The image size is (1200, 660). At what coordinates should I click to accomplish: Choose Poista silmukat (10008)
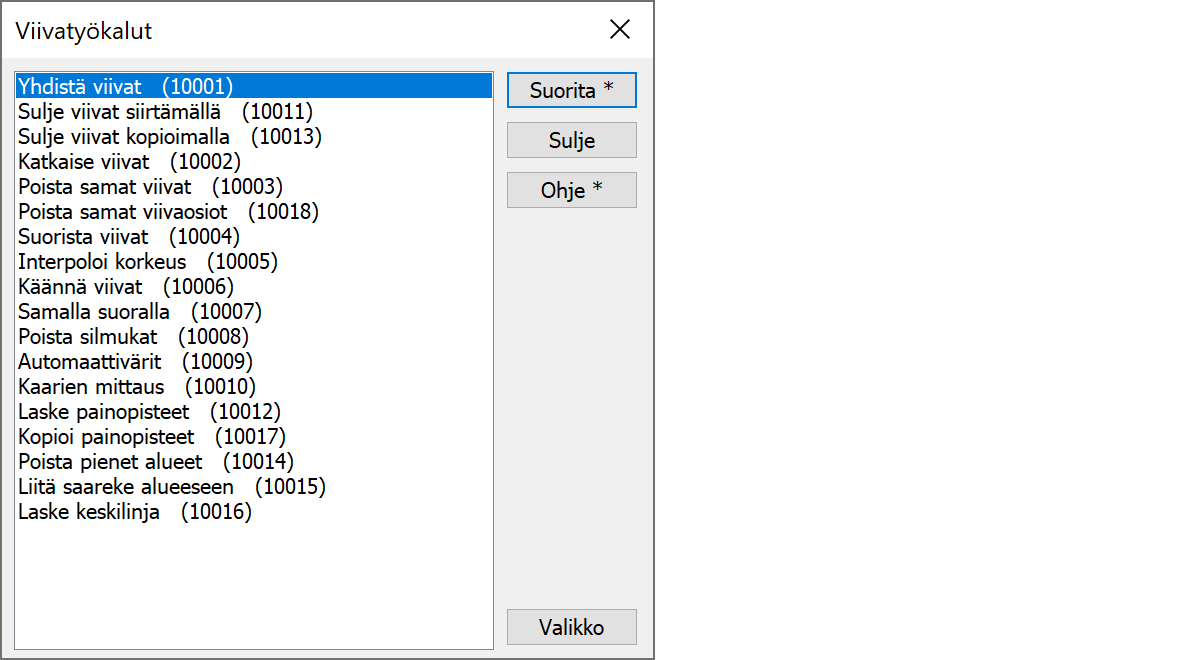pos(133,337)
